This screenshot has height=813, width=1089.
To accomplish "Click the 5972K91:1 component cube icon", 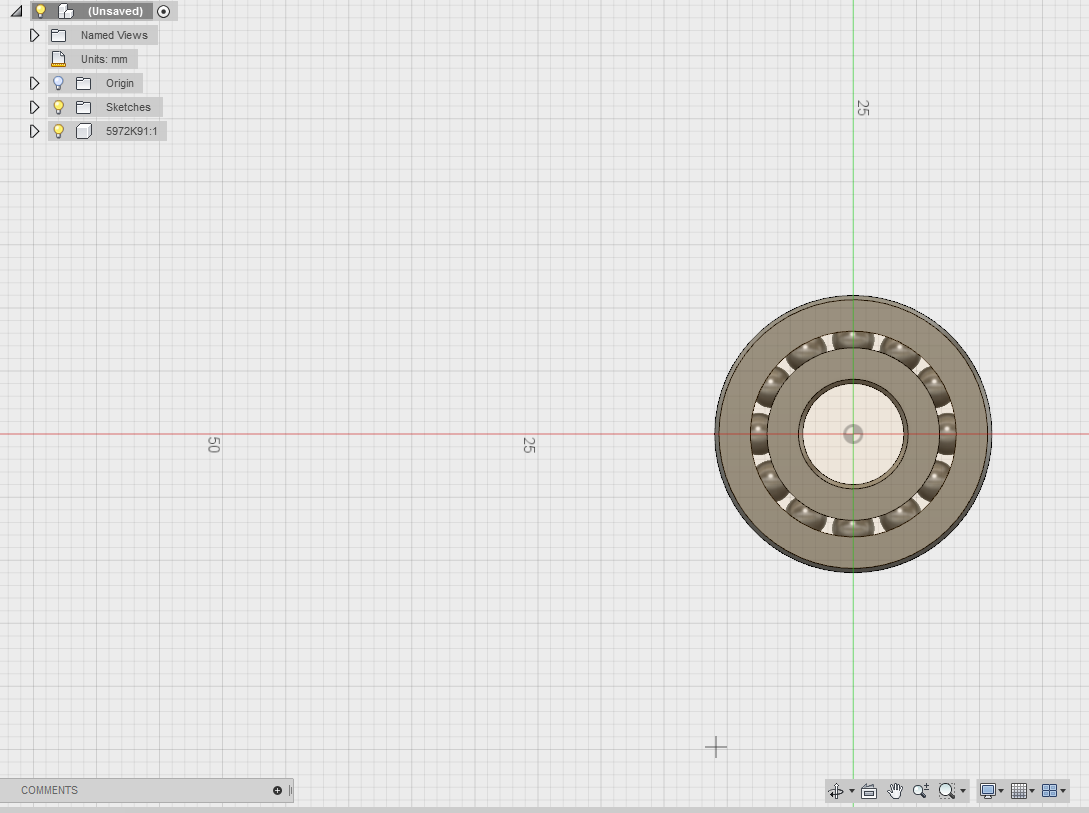I will pos(83,131).
